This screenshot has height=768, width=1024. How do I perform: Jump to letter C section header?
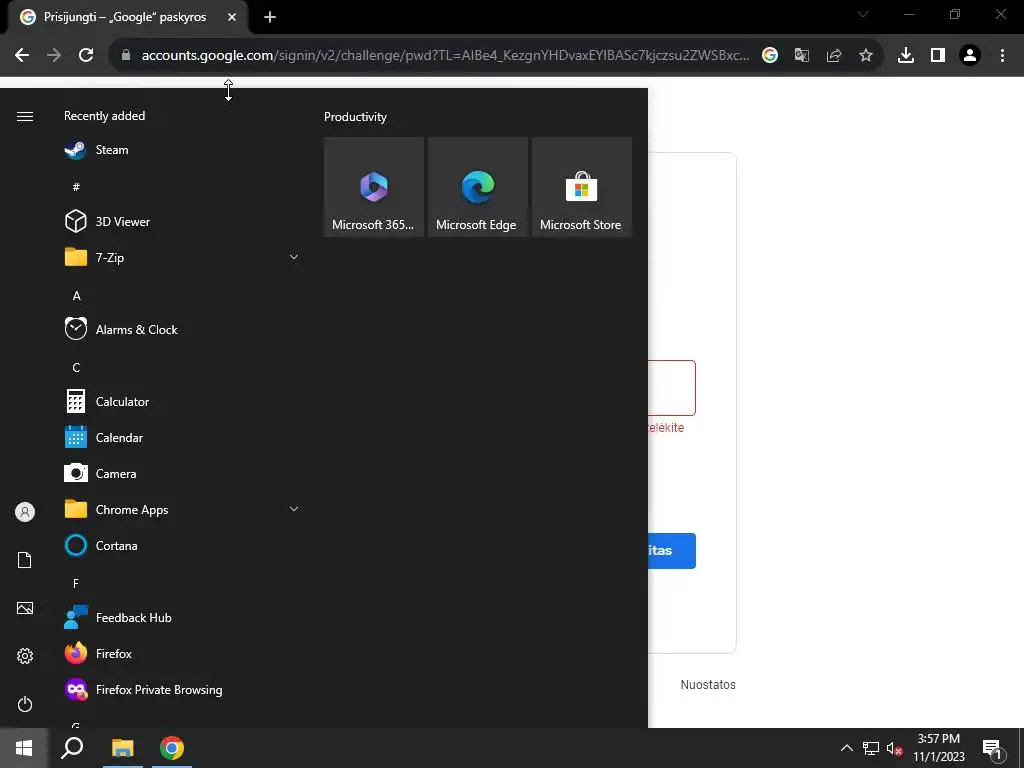point(76,368)
